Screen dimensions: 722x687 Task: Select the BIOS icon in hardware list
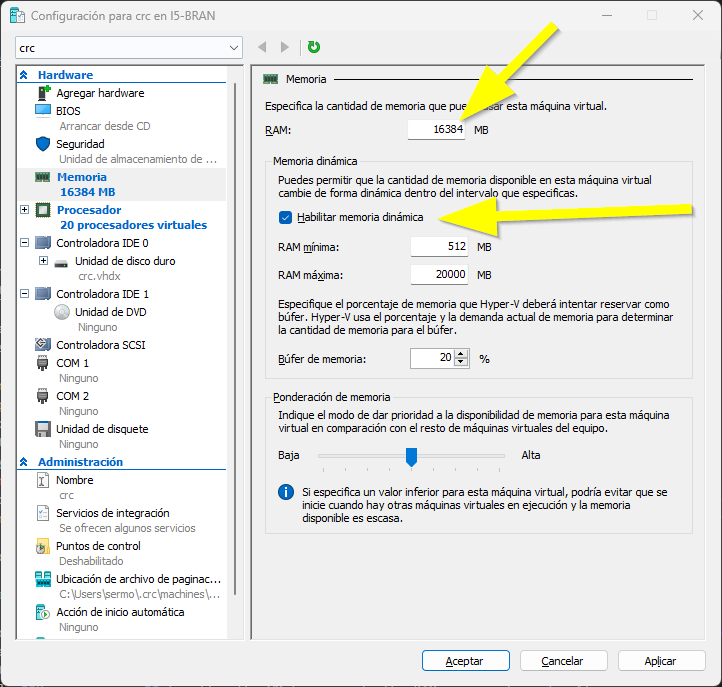coord(43,111)
